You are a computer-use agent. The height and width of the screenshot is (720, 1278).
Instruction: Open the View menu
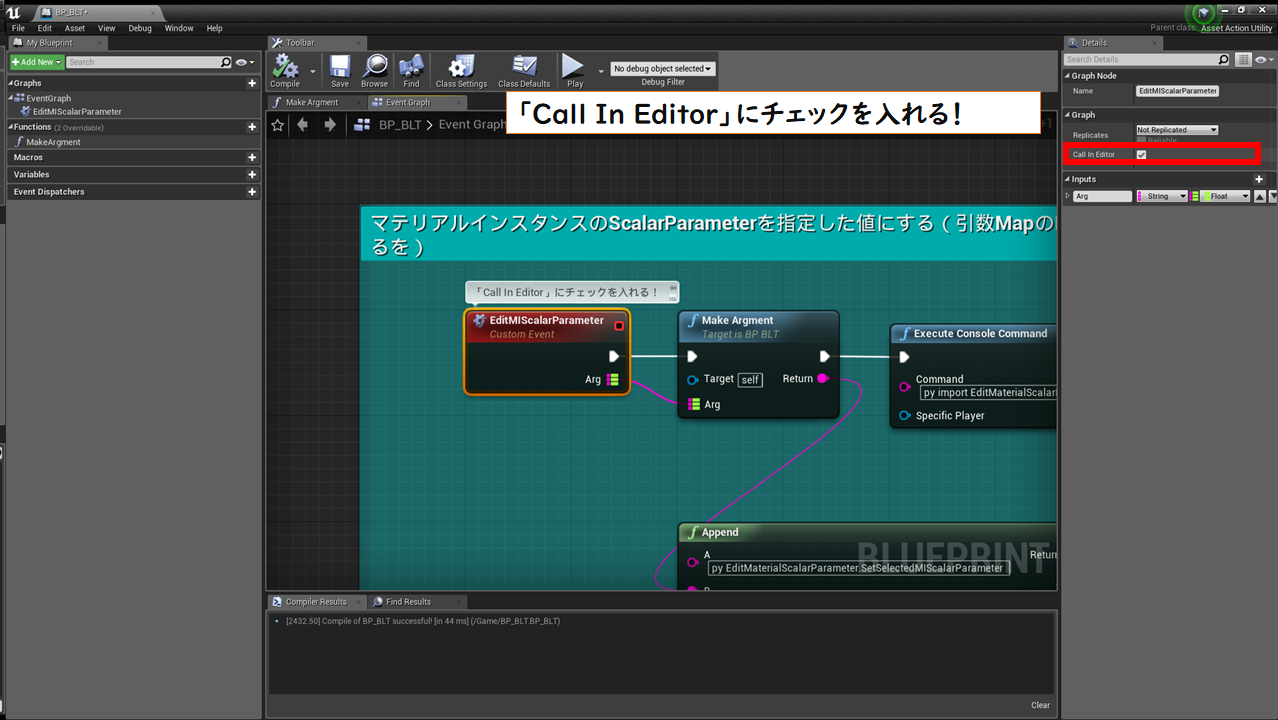(106, 28)
